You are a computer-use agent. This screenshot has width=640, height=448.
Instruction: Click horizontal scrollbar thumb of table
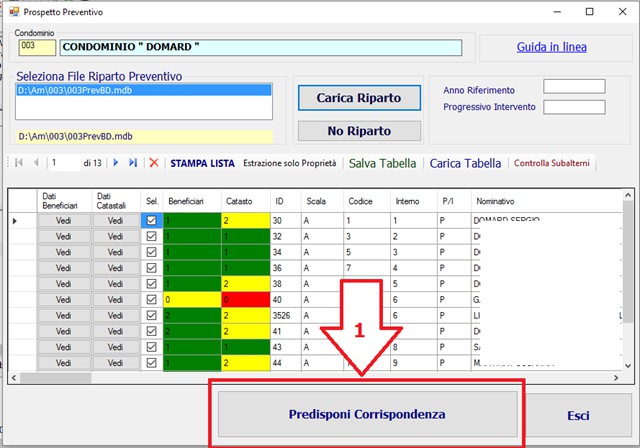[x=56, y=378]
